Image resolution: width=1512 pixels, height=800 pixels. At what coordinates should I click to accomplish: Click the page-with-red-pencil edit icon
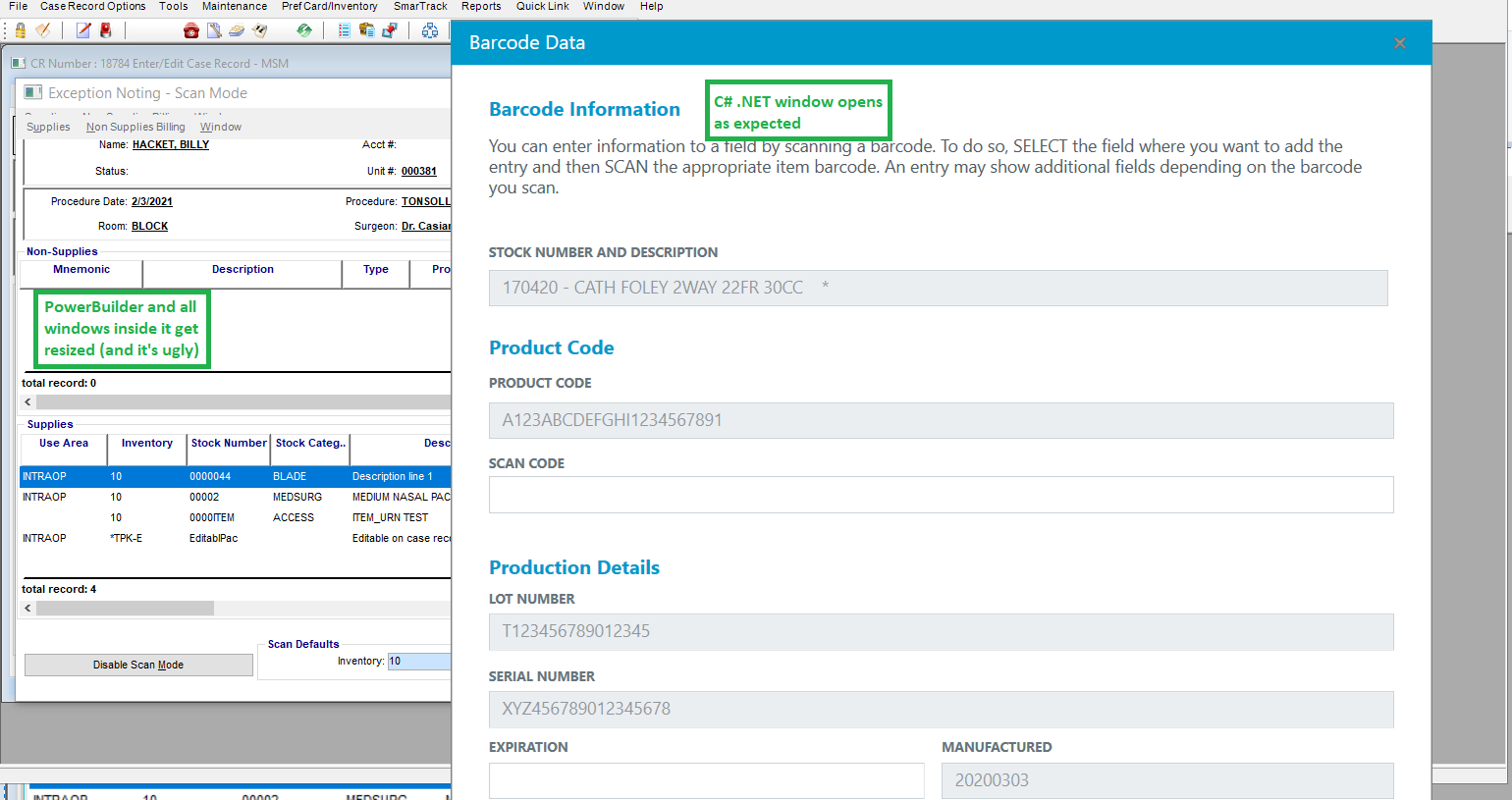83,30
